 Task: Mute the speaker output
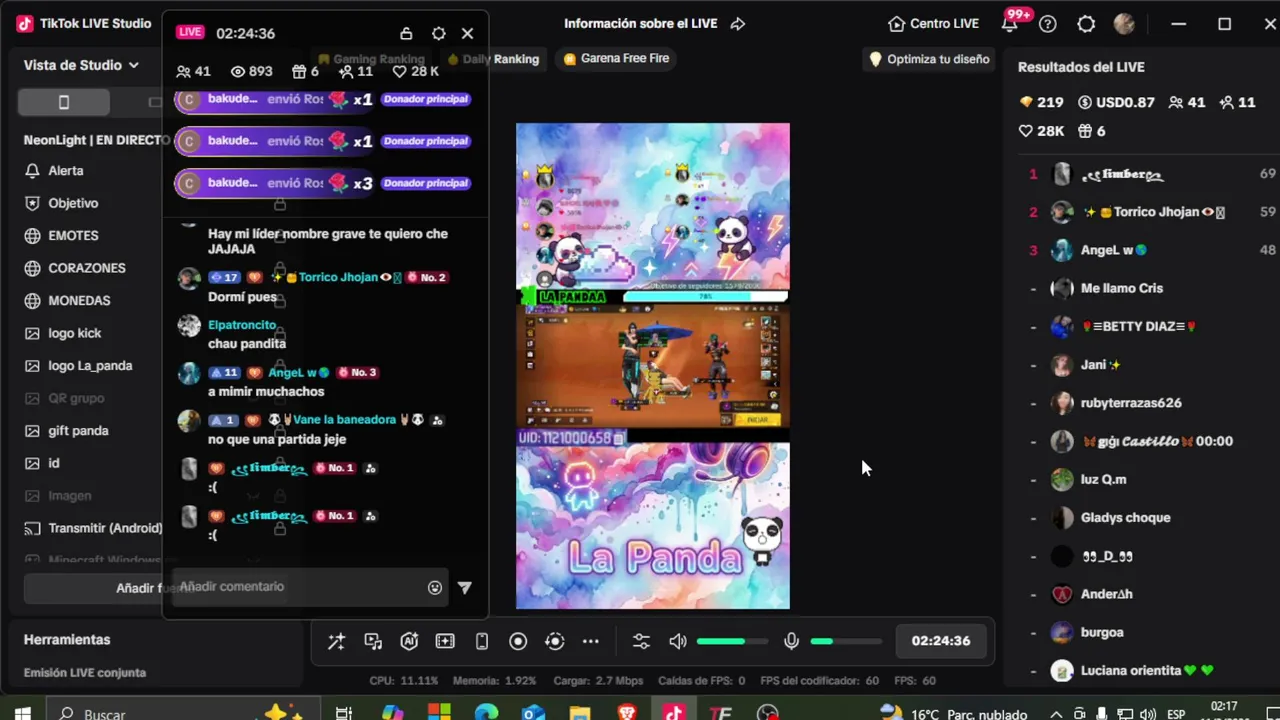click(x=678, y=642)
